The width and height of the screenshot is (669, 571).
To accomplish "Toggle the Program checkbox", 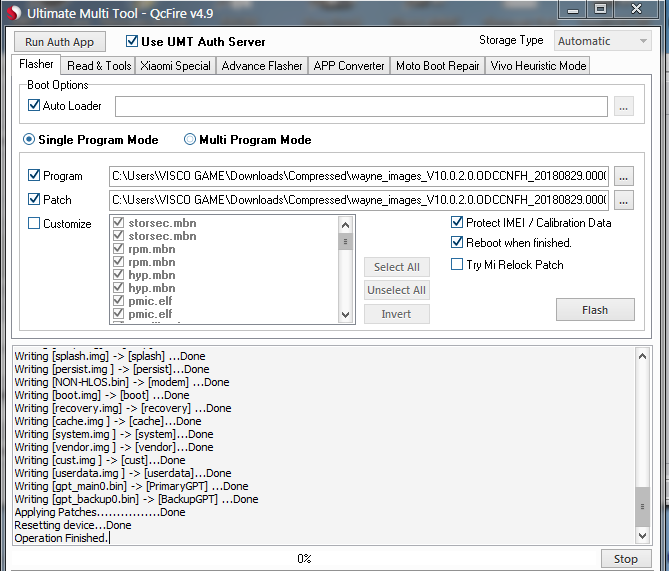I will (x=34, y=175).
